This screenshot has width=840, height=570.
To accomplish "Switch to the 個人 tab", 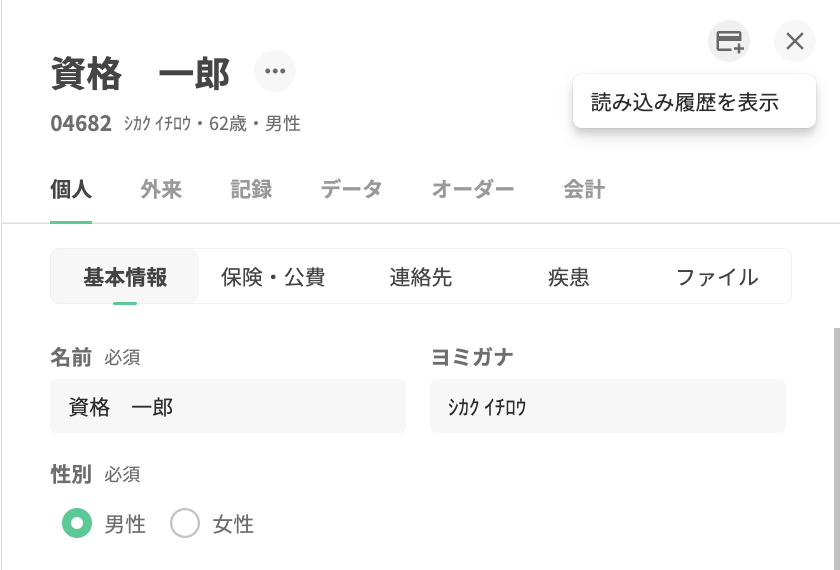I will point(71,189).
